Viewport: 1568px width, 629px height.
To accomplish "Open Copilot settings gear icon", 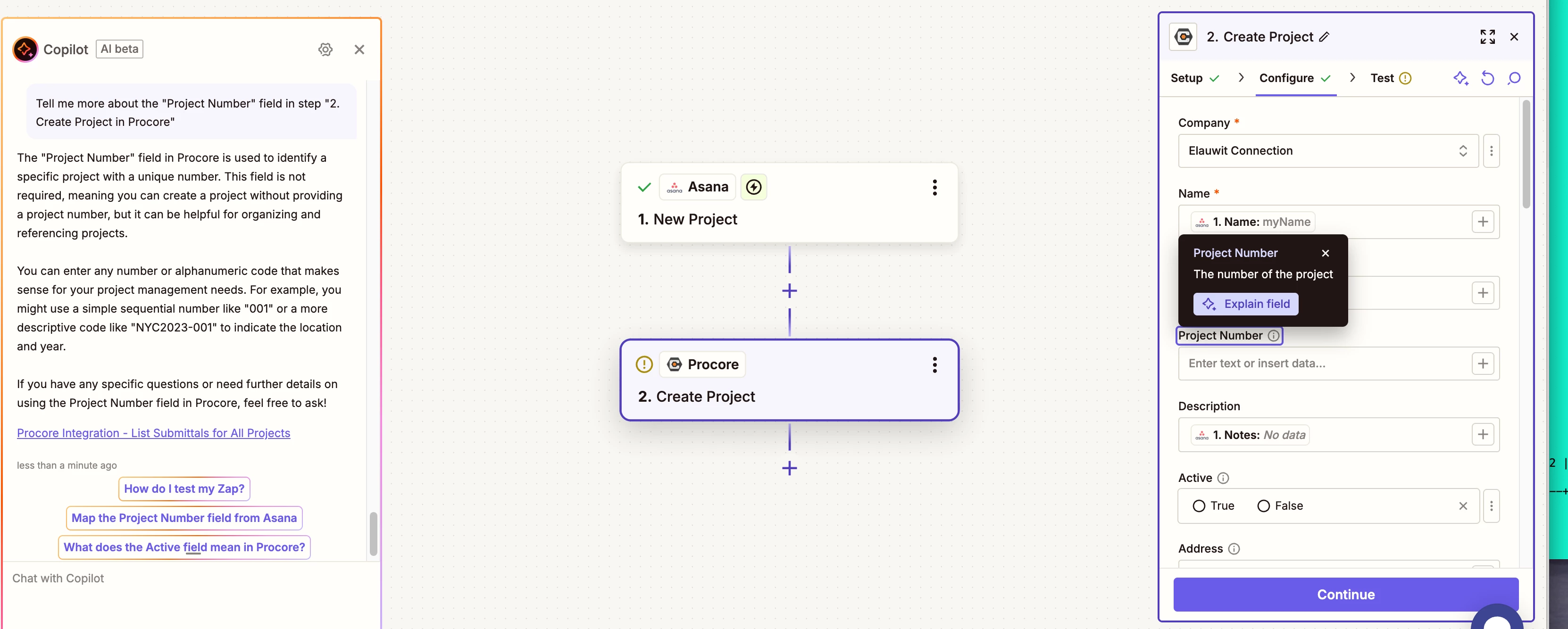I will (x=325, y=50).
